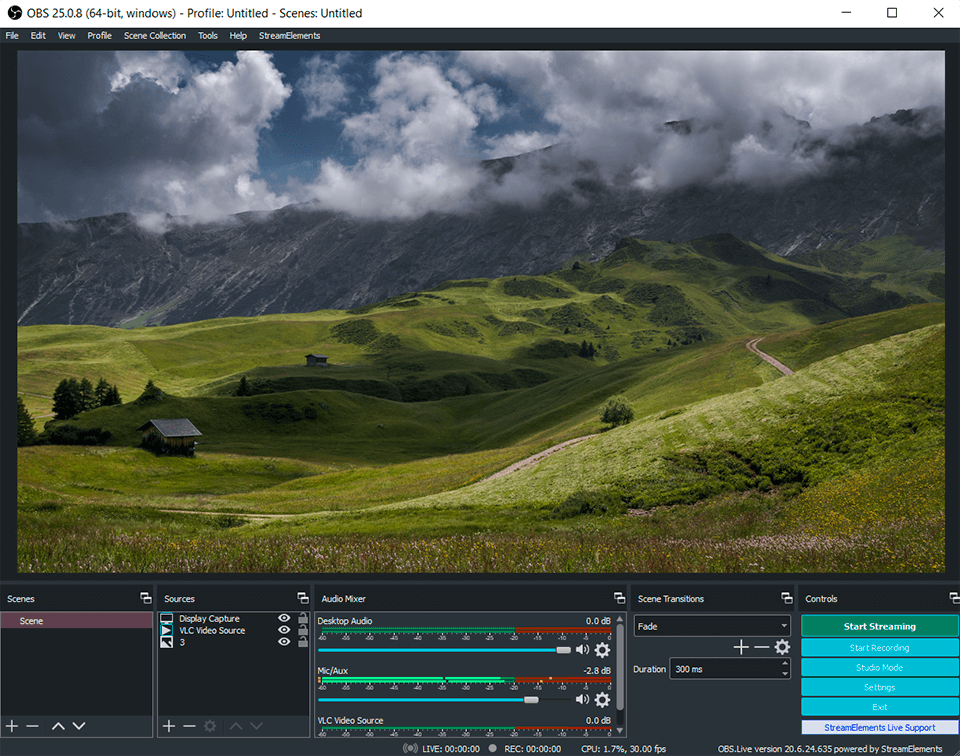Lock the Display Capture source

click(x=303, y=618)
